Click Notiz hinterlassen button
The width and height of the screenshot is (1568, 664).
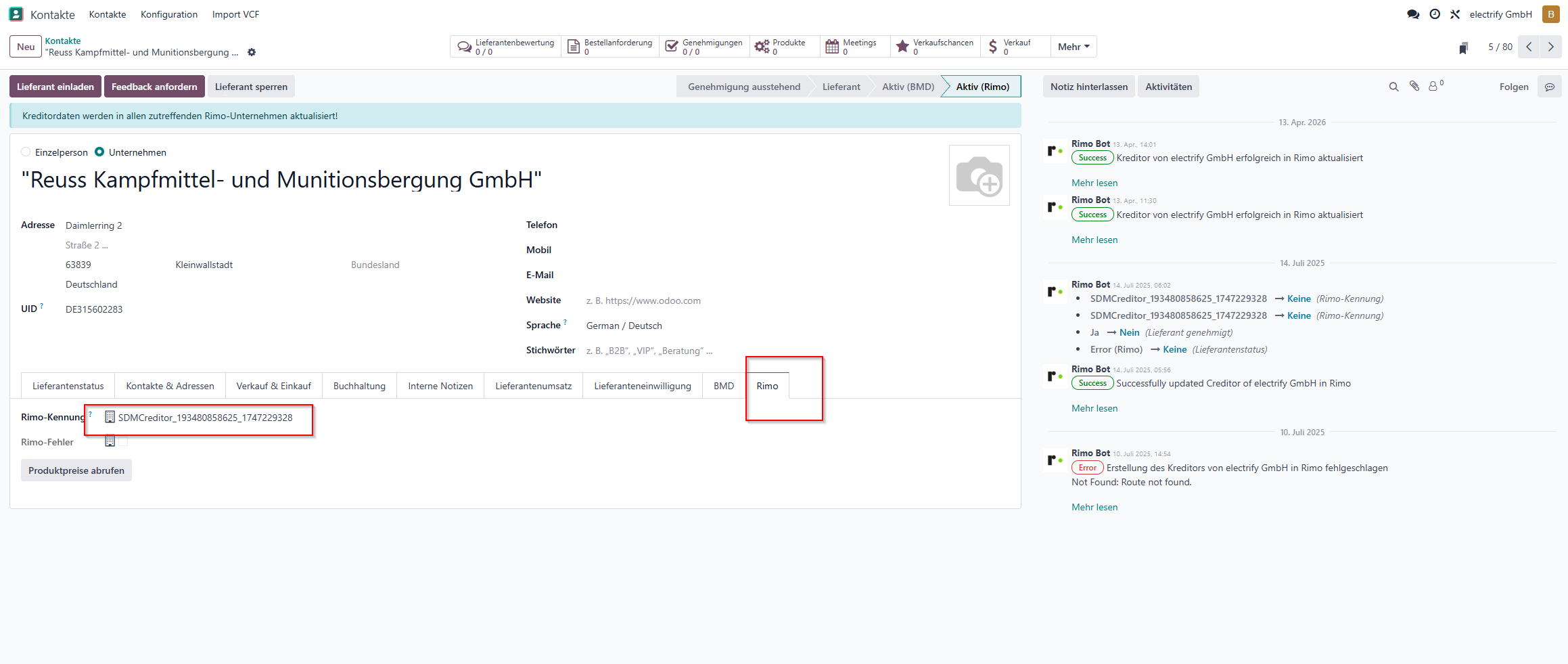(x=1089, y=87)
